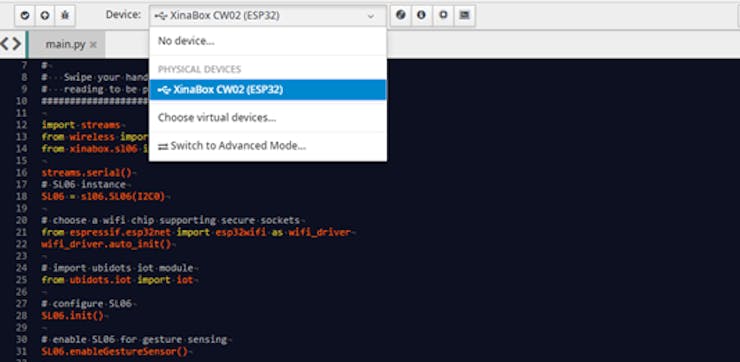Open device info icon
This screenshot has width=740, height=362.
pos(421,15)
